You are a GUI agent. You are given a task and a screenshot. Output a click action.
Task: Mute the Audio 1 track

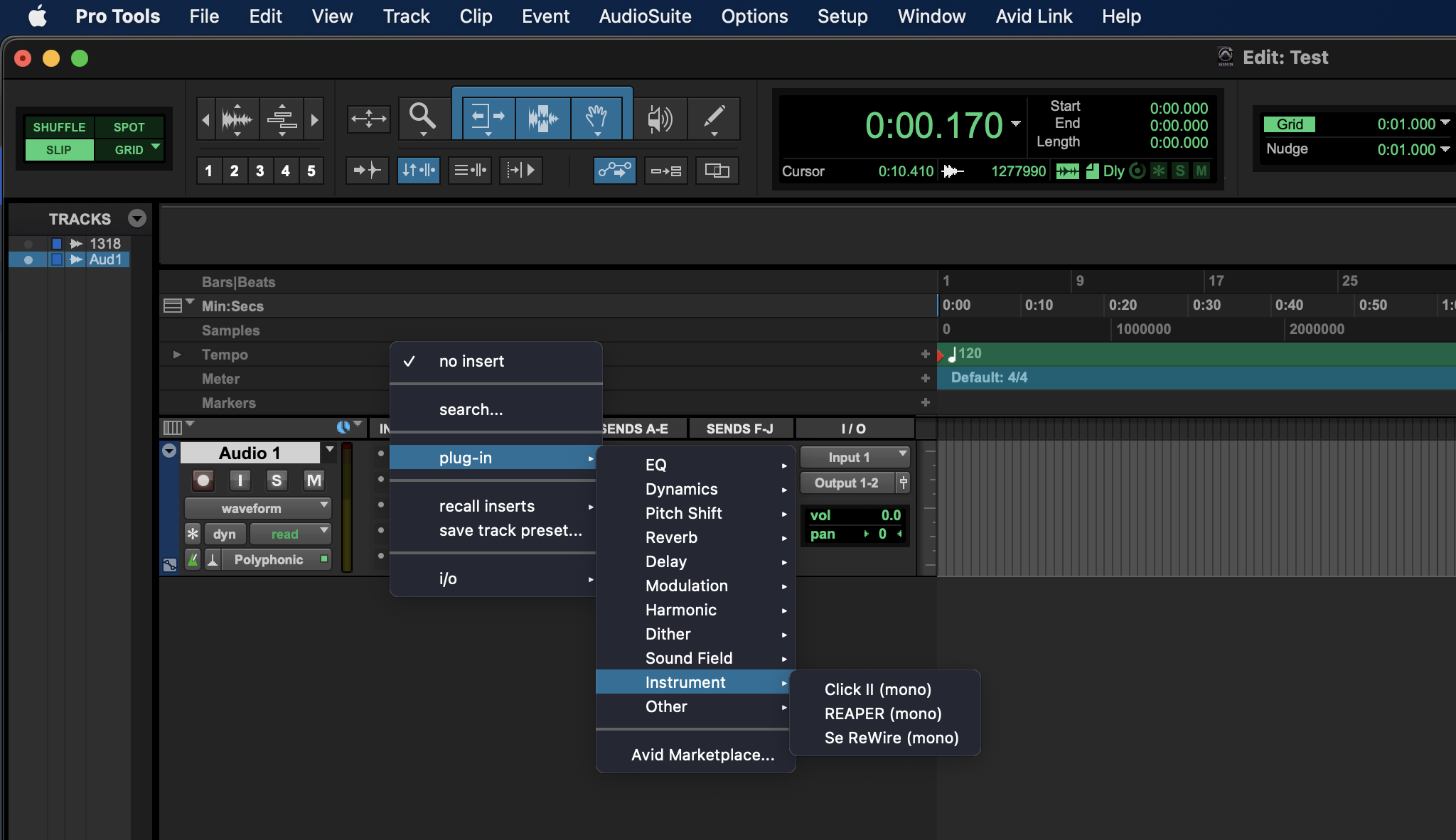click(x=314, y=481)
